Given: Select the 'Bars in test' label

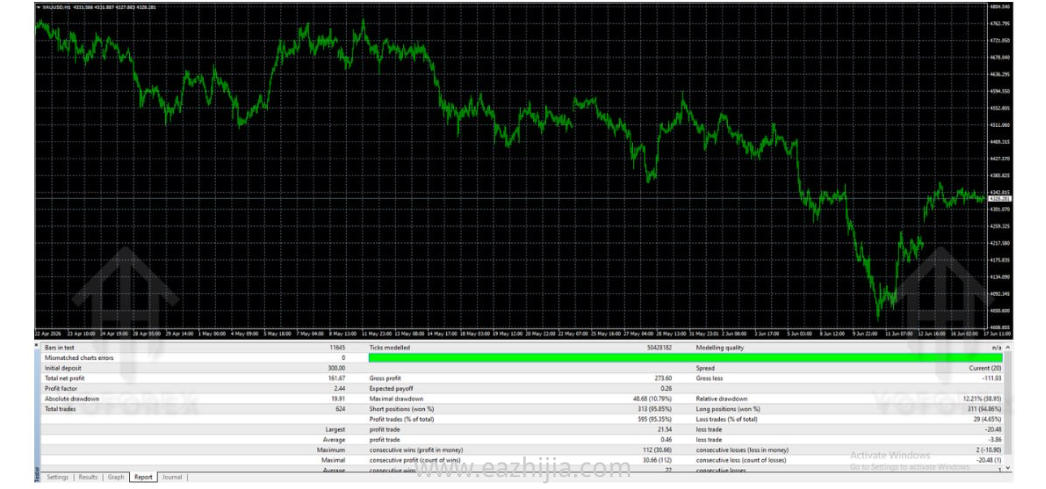Looking at the screenshot, I should click(59, 348).
